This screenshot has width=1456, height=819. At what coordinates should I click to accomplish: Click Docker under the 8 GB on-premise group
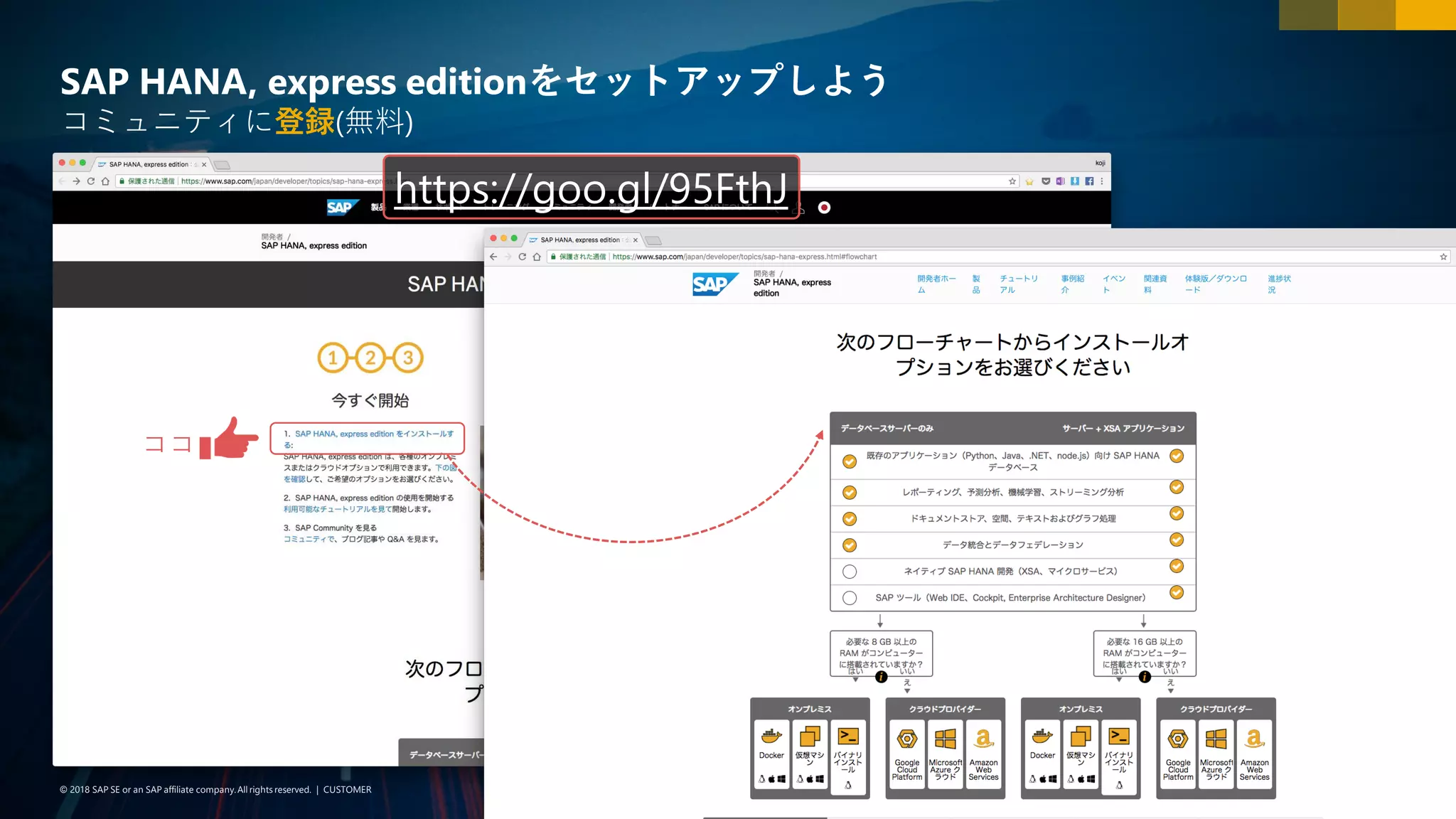coord(771,755)
